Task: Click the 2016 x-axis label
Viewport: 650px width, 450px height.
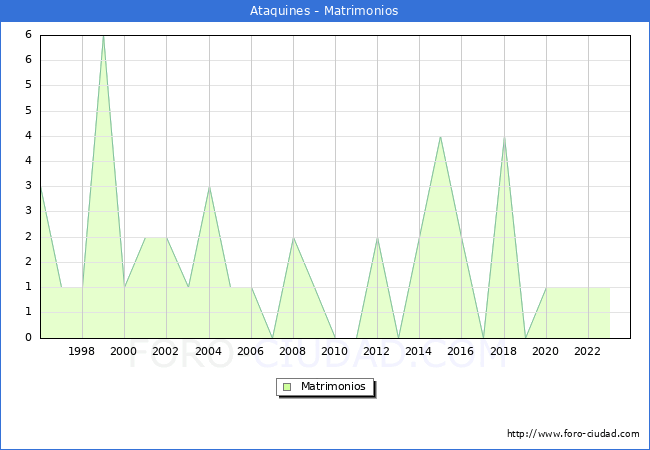Action: [x=461, y=351]
